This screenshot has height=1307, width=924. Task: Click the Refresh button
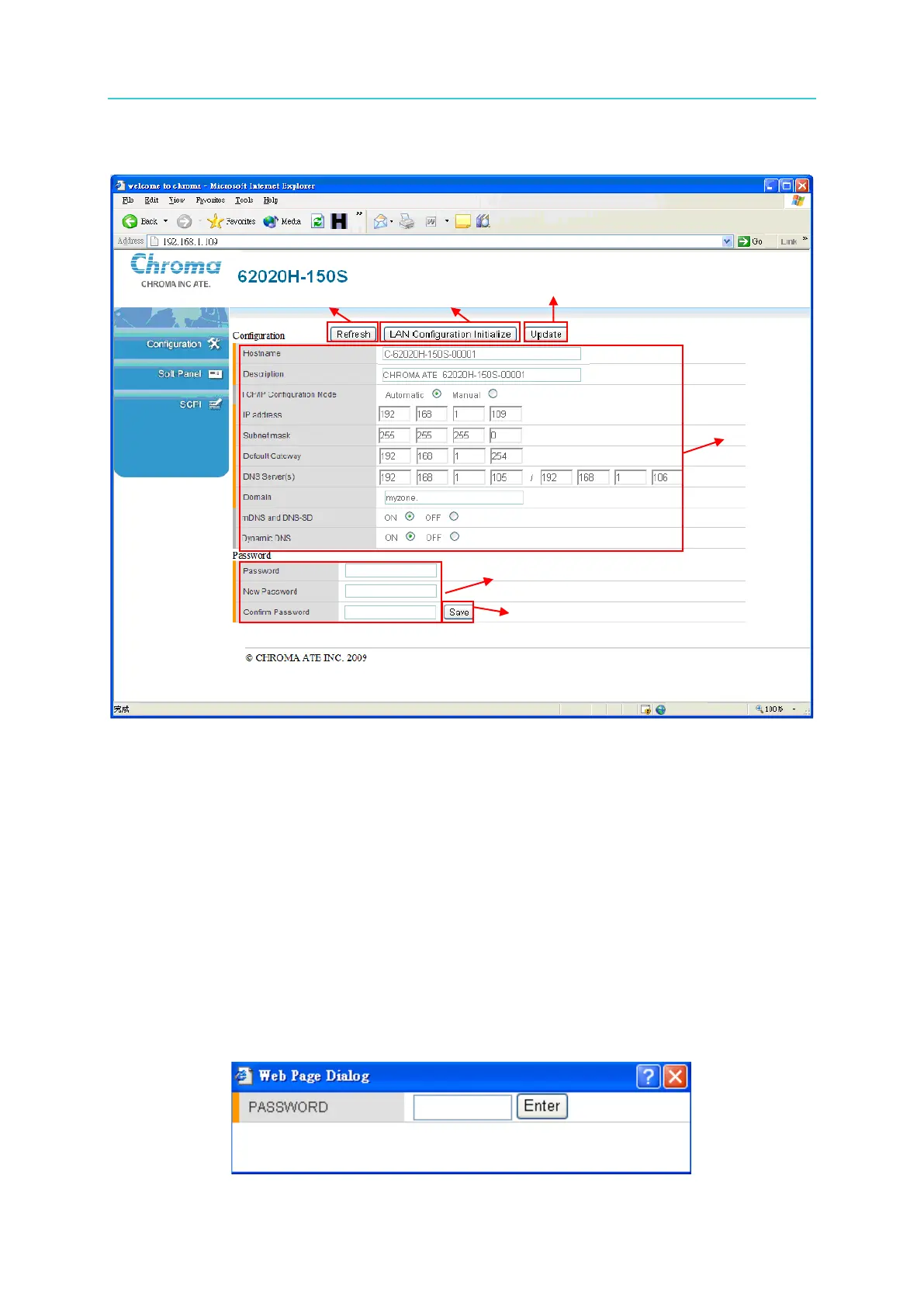point(353,334)
